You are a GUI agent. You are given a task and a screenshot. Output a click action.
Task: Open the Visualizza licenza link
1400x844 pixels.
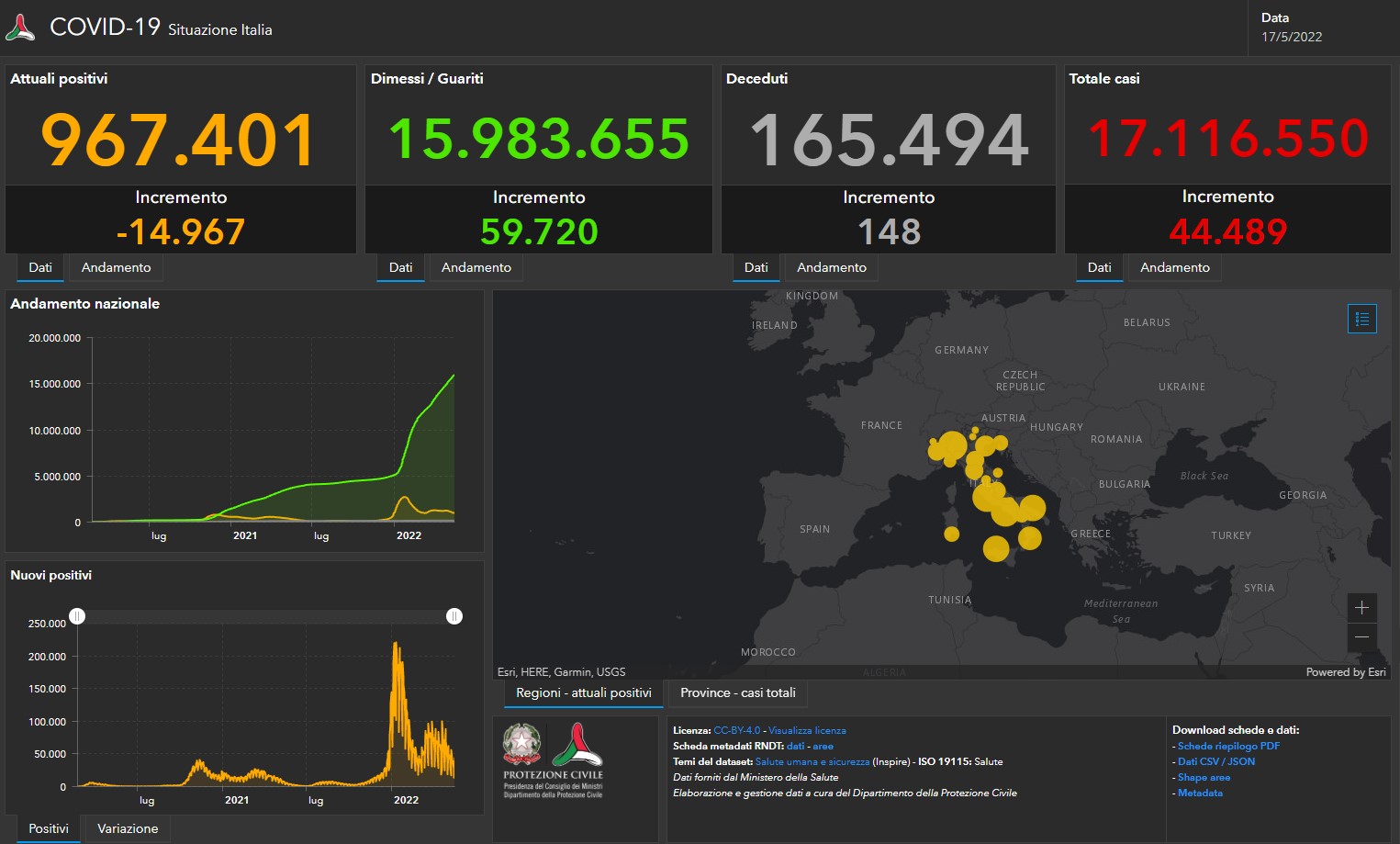click(810, 730)
